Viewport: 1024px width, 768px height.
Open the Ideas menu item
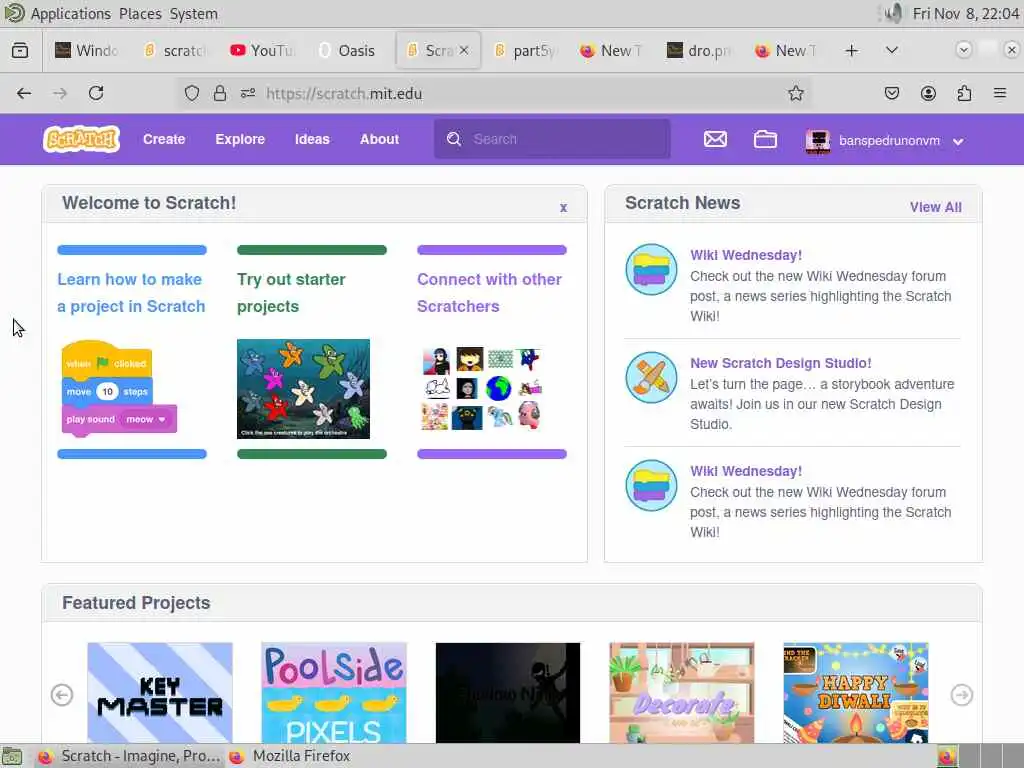coord(312,139)
